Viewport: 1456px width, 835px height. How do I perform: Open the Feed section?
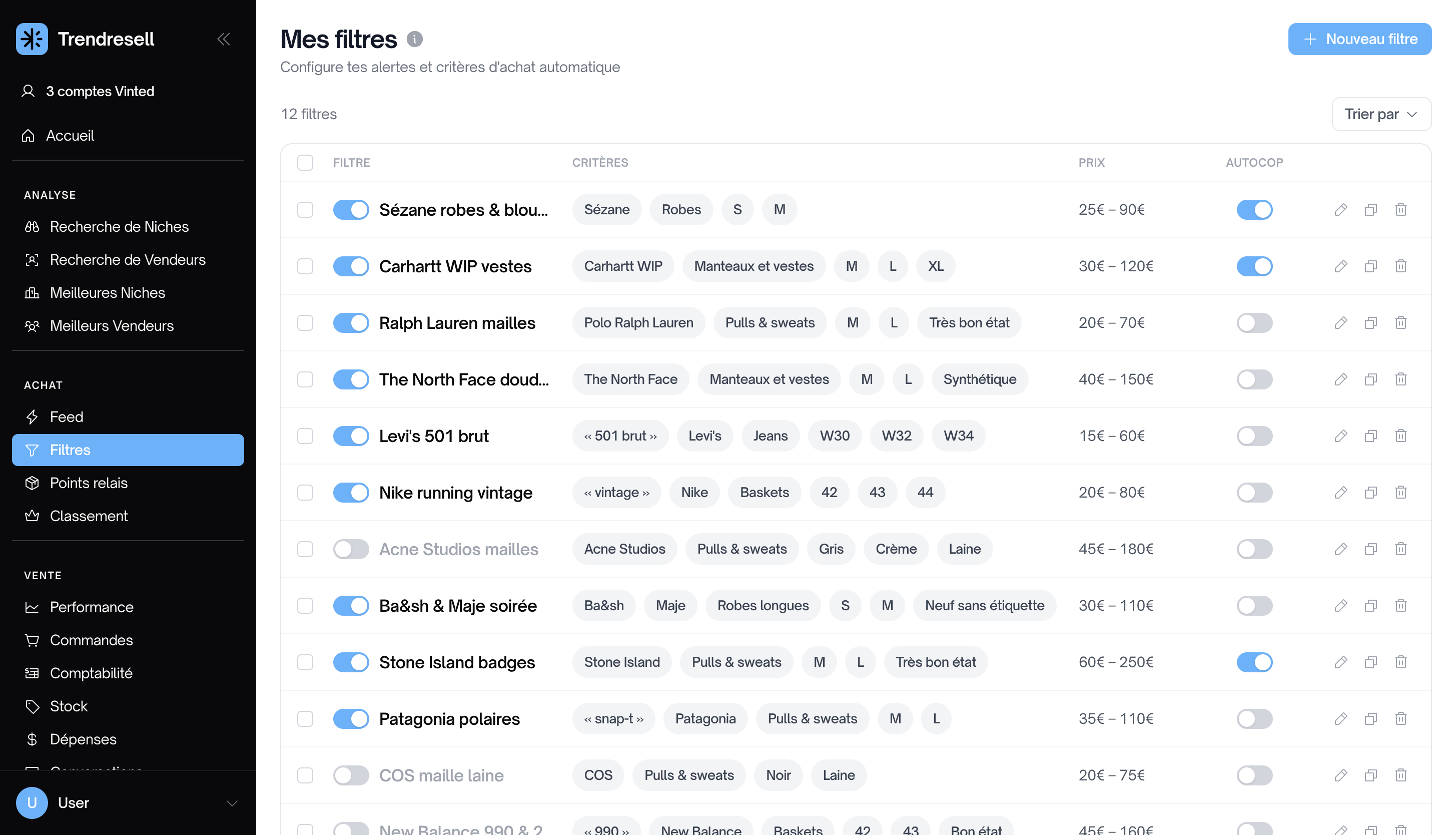tap(128, 417)
